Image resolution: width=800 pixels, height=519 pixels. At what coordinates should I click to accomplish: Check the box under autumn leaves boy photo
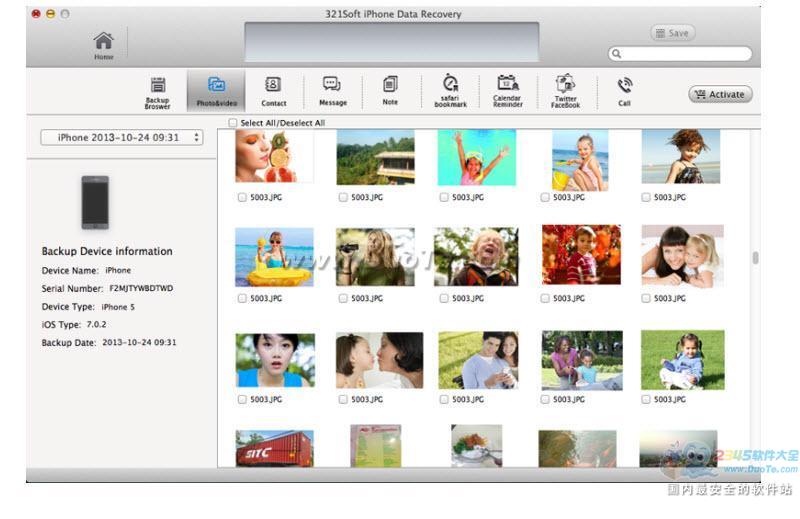pos(545,298)
